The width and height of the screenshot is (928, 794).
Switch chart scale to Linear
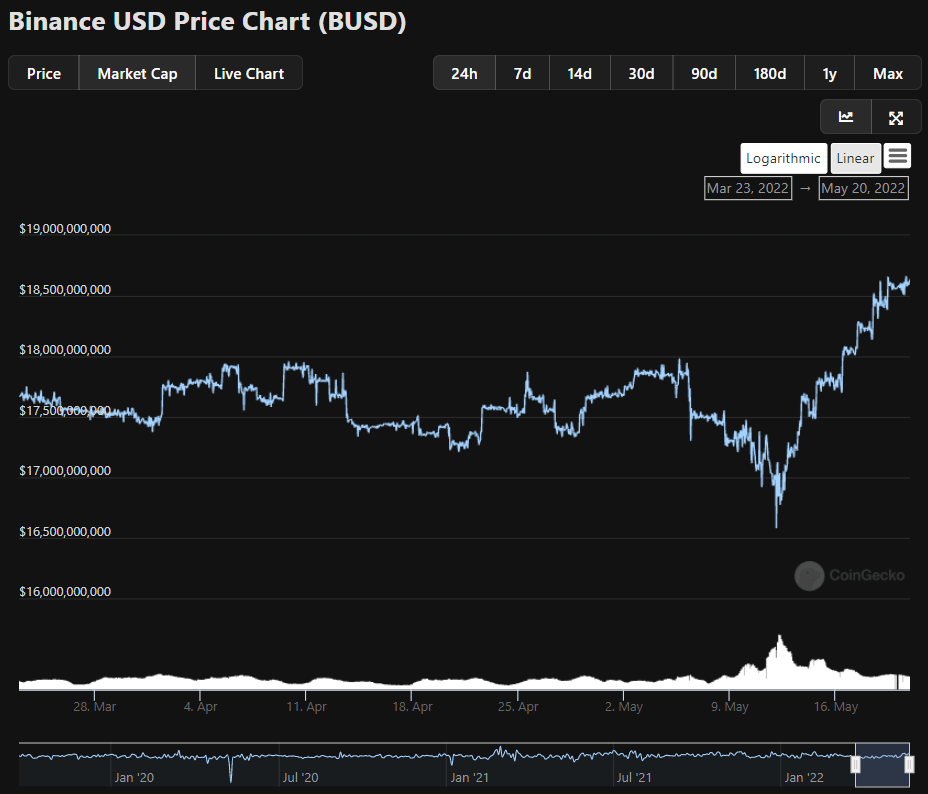click(x=855, y=158)
